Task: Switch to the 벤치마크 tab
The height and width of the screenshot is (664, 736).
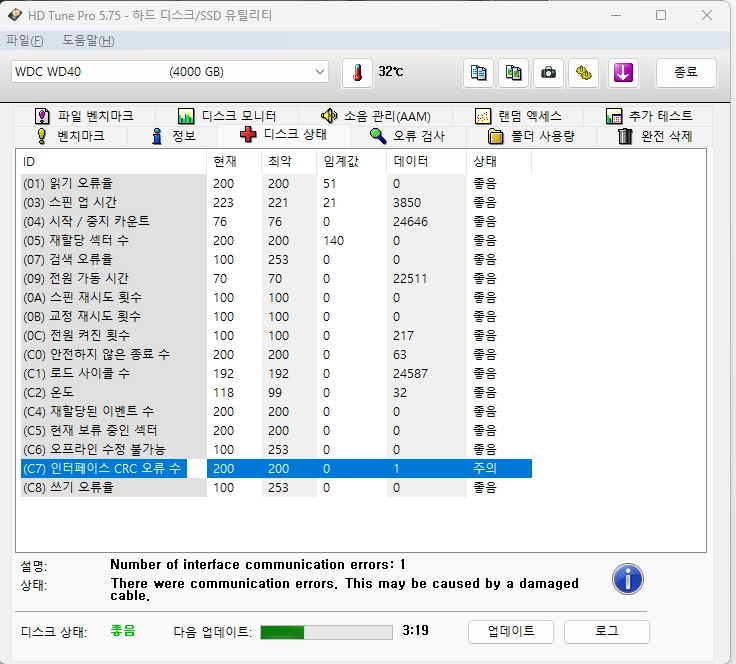Action: (70, 136)
